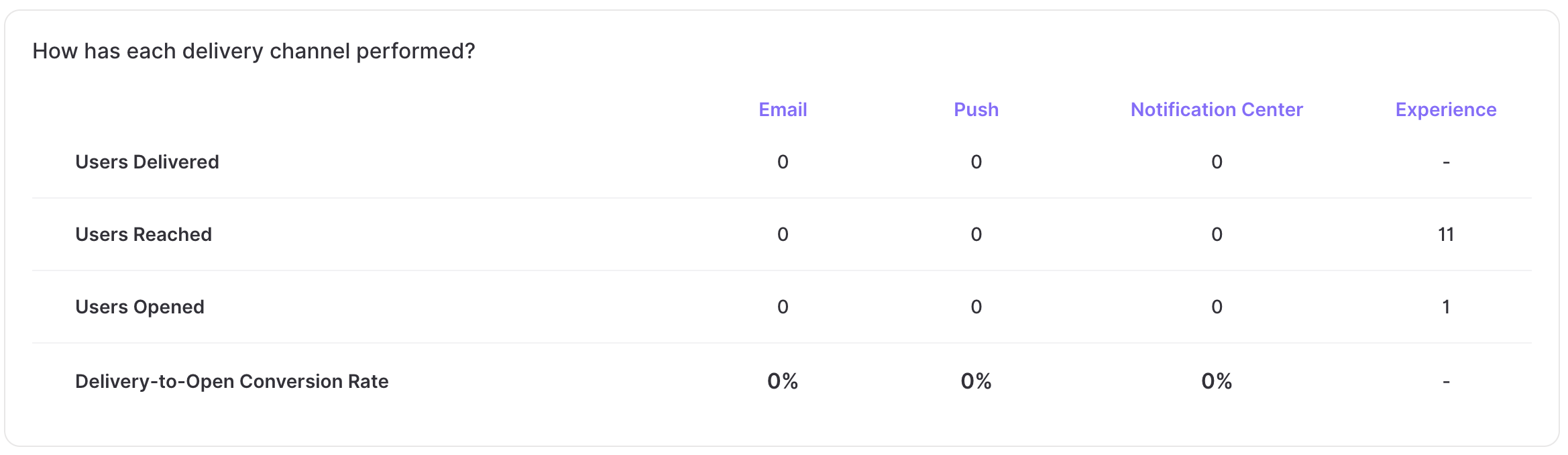Click the Delivery-to-Open Conversion Rate label

pos(232,381)
